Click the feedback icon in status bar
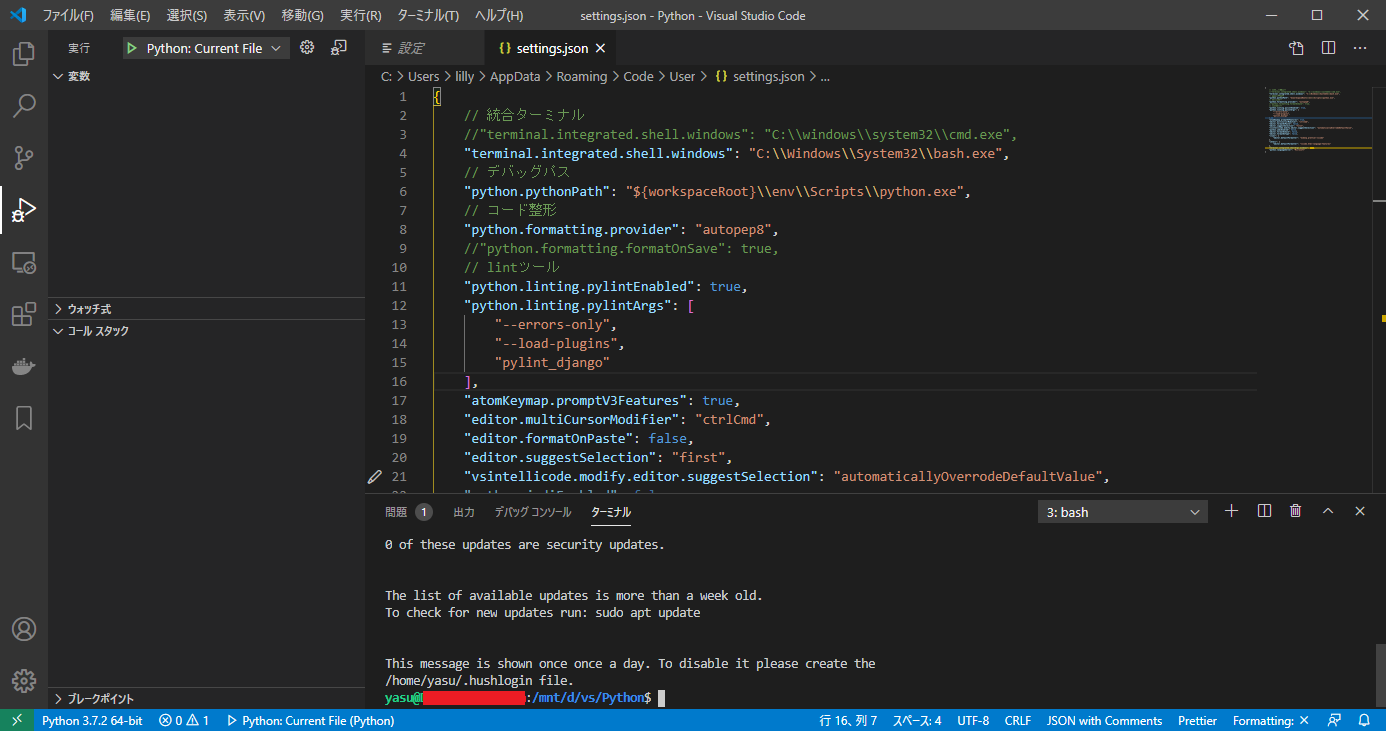The height and width of the screenshot is (731, 1386). click(1334, 720)
